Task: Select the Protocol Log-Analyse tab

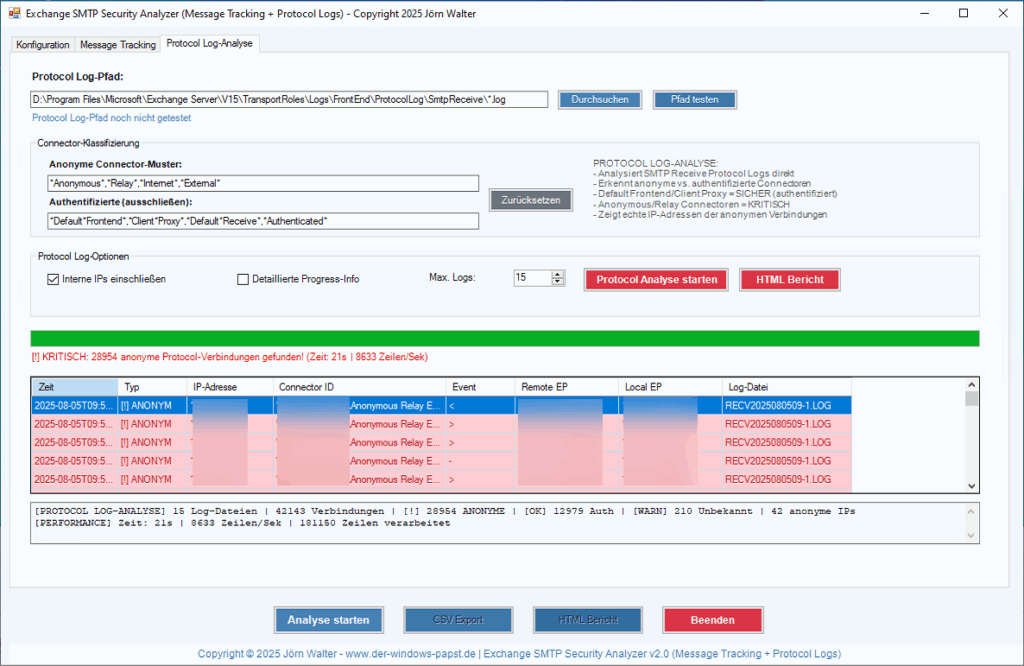Action: [x=209, y=44]
